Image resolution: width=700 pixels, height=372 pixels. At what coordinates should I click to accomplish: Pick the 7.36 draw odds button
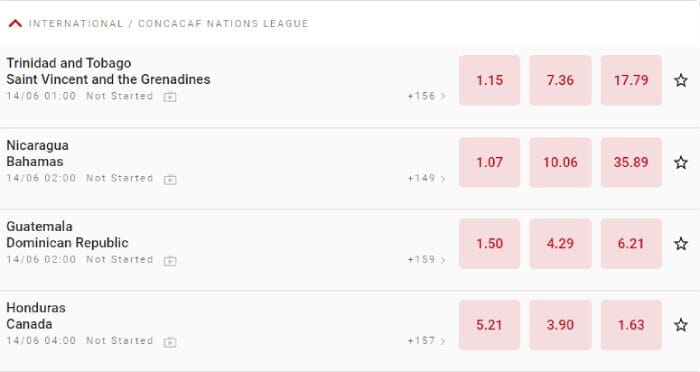560,80
